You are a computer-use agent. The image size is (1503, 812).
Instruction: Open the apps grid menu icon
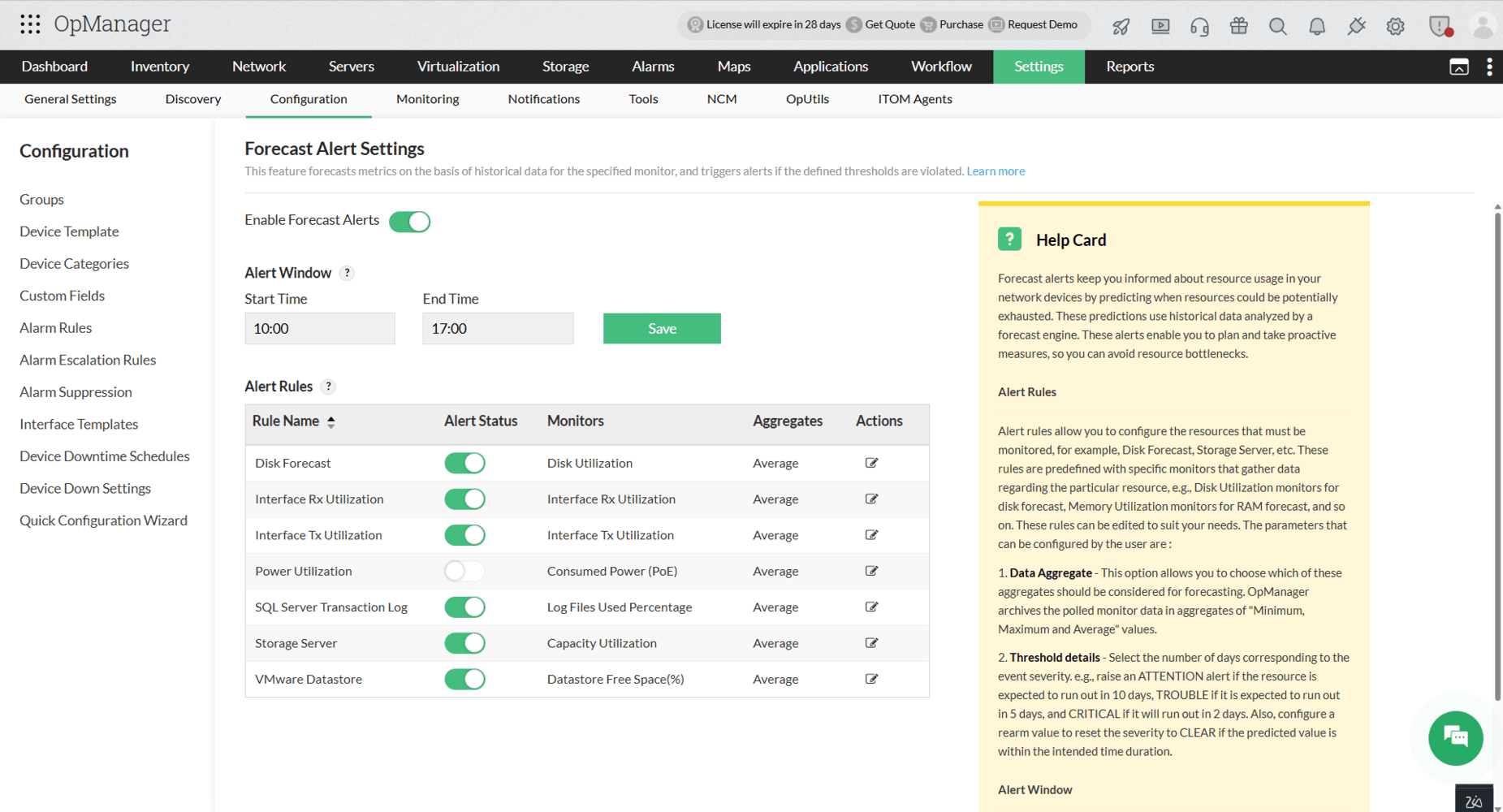coord(30,24)
